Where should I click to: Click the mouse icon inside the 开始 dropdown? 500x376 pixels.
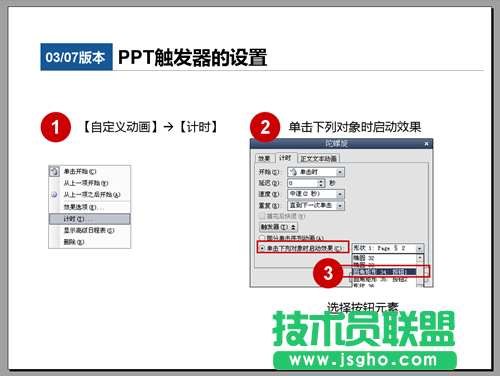click(x=293, y=172)
